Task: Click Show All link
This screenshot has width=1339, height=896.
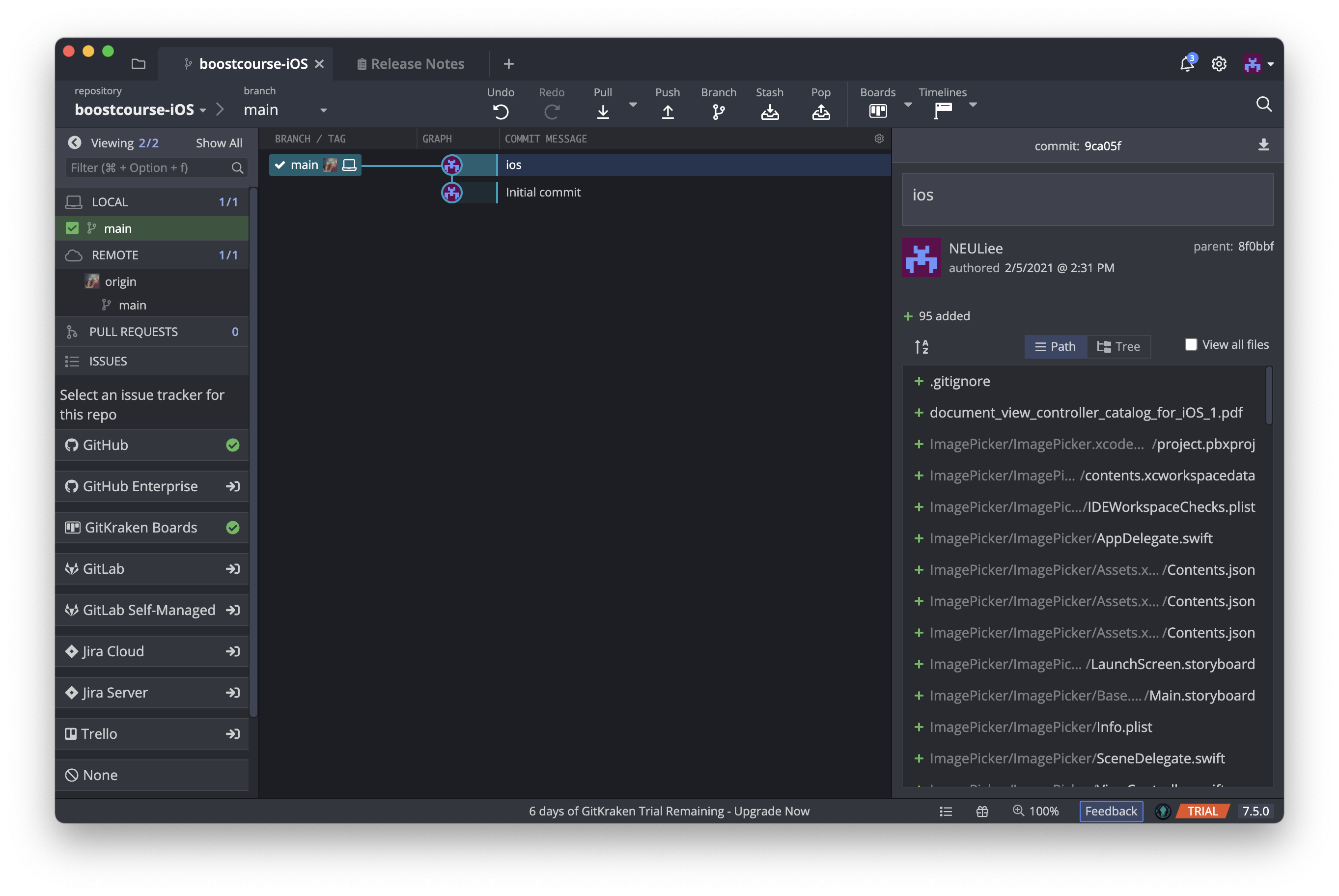Action: pyautogui.click(x=219, y=143)
